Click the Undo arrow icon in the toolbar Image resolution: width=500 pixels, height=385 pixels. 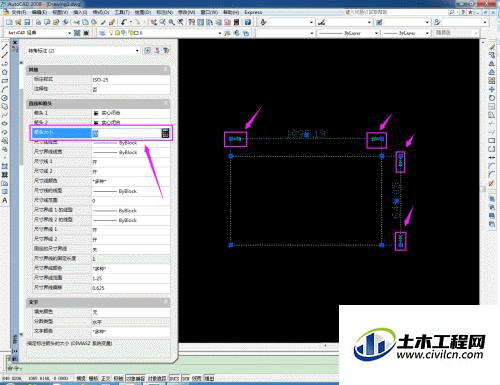coord(124,22)
